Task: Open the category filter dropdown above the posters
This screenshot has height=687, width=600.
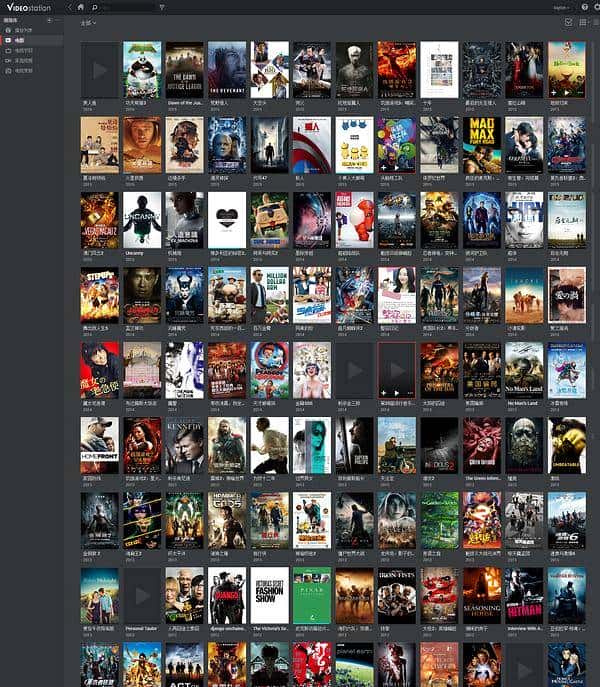Action: pyautogui.click(x=88, y=23)
